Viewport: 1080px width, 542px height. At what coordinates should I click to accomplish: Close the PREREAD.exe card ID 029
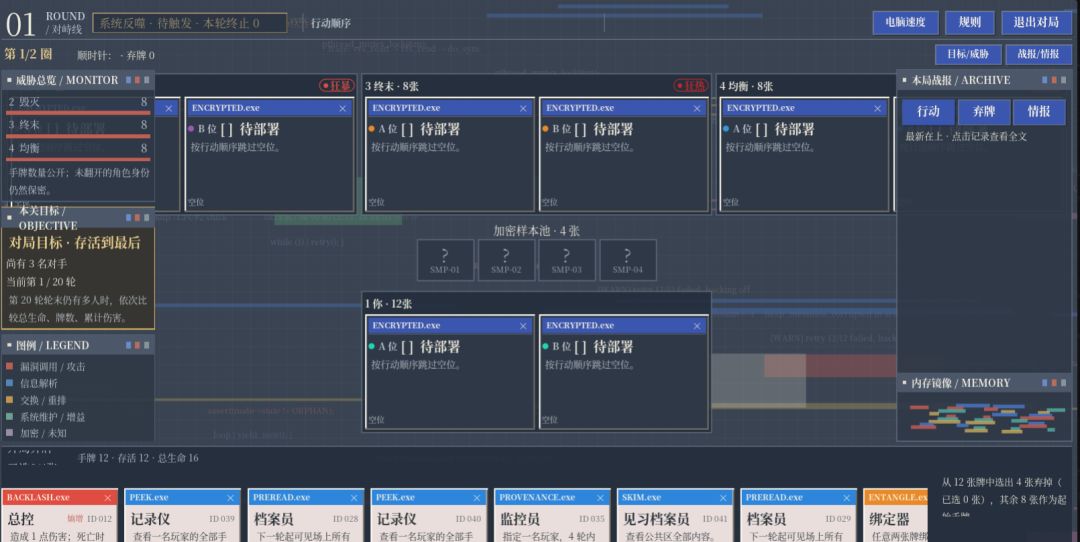(847, 498)
